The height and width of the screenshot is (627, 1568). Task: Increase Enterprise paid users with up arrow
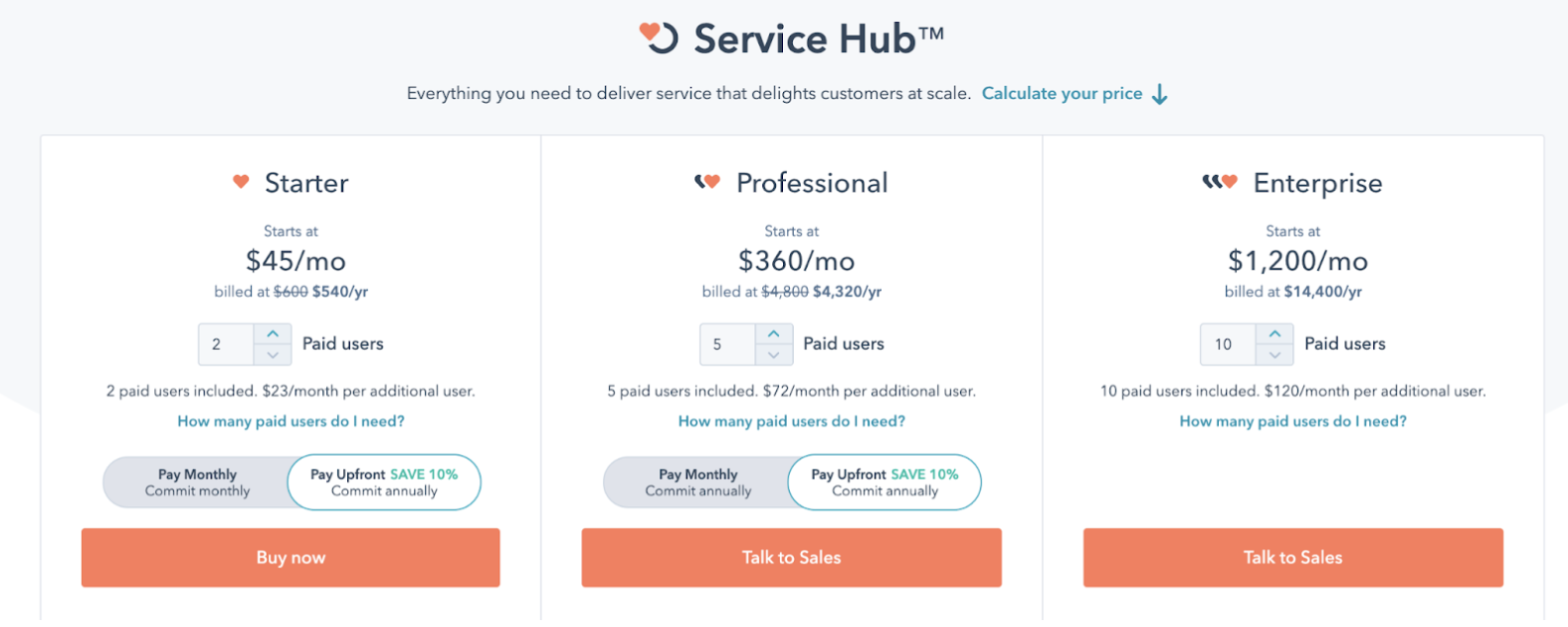1274,334
